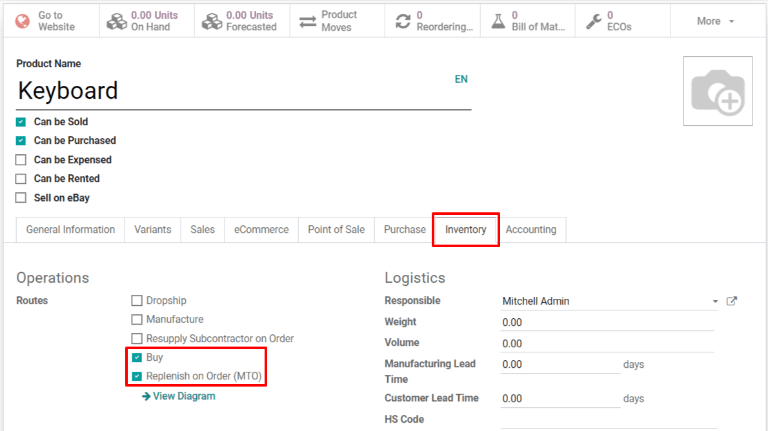Expand the More dropdown menu
768x431 pixels.
pos(715,21)
